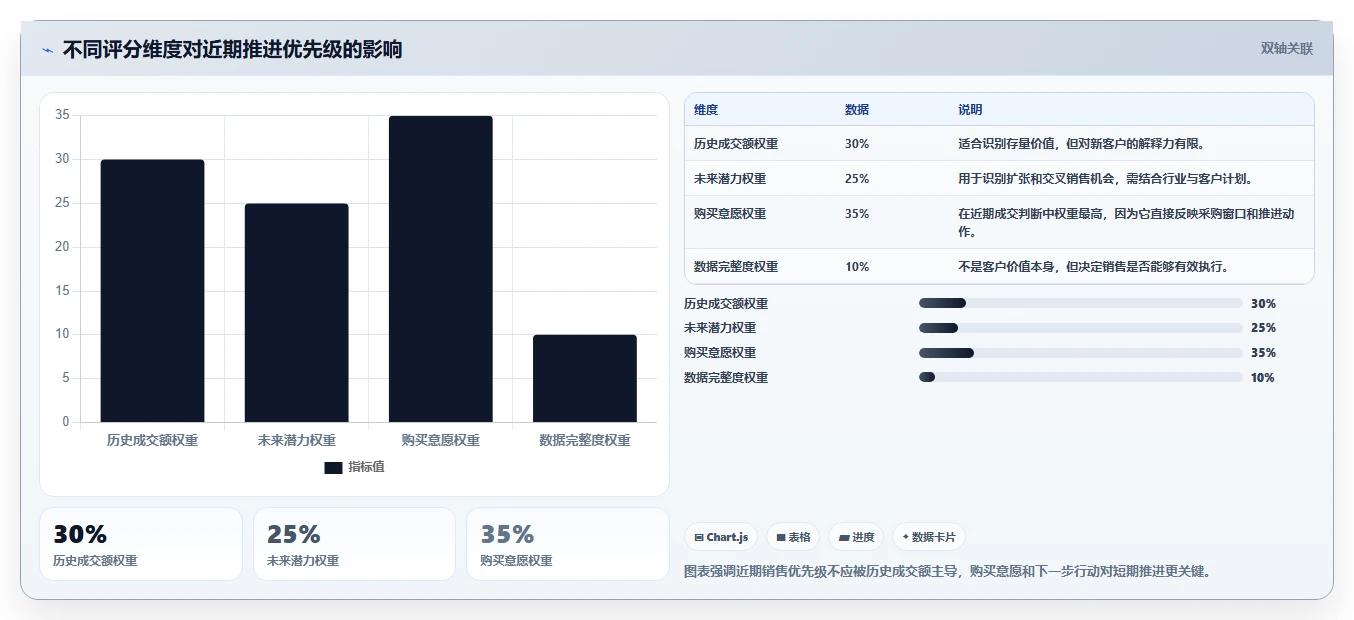
Task: Click the 历史成交额权重 bar in the chart
Action: [152, 291]
